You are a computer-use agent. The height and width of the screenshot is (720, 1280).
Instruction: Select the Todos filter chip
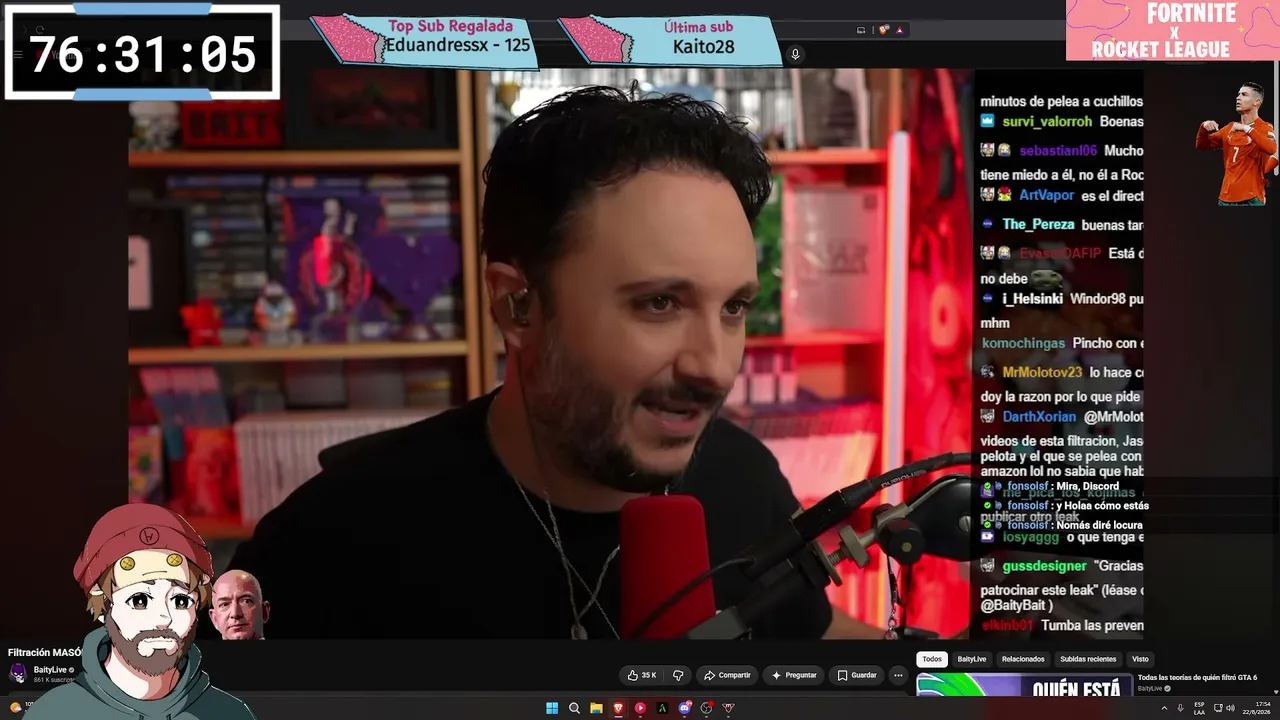click(932, 659)
